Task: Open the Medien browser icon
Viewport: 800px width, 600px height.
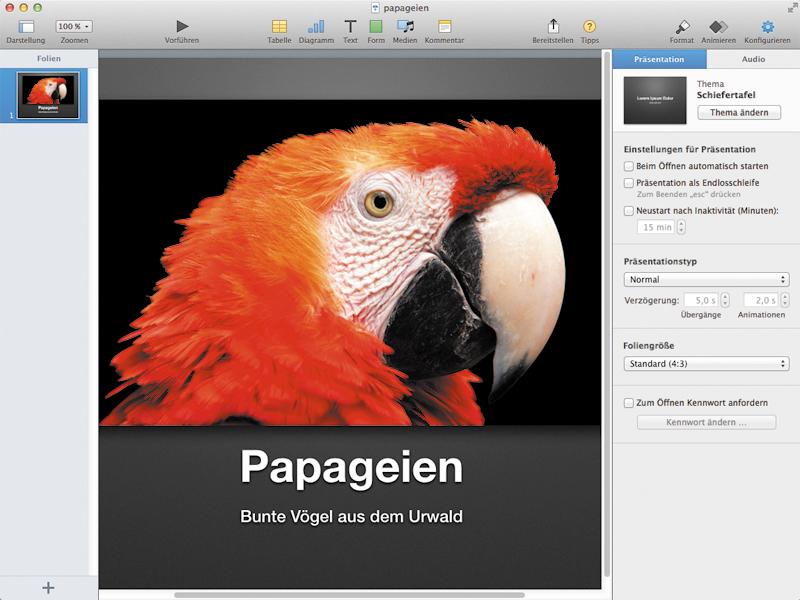Action: [405, 26]
